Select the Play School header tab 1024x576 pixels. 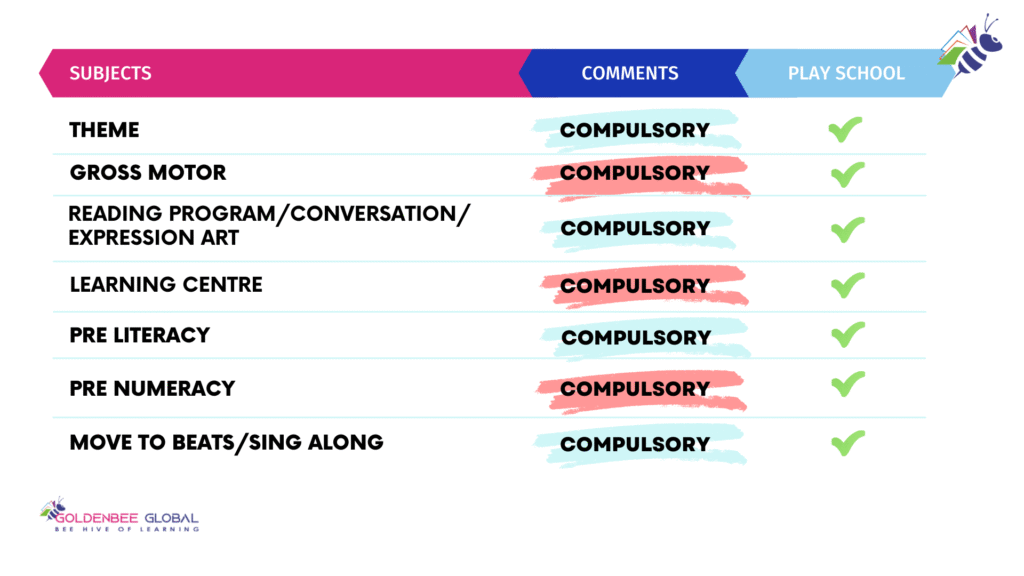[845, 73]
